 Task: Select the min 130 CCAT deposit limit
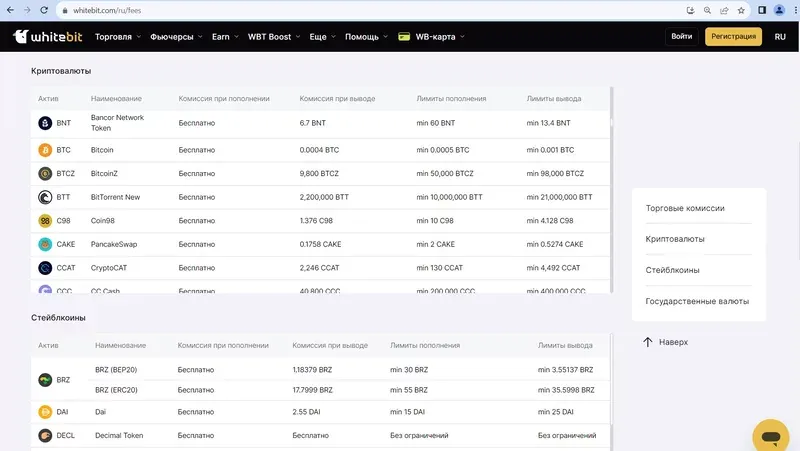pyautogui.click(x=439, y=267)
